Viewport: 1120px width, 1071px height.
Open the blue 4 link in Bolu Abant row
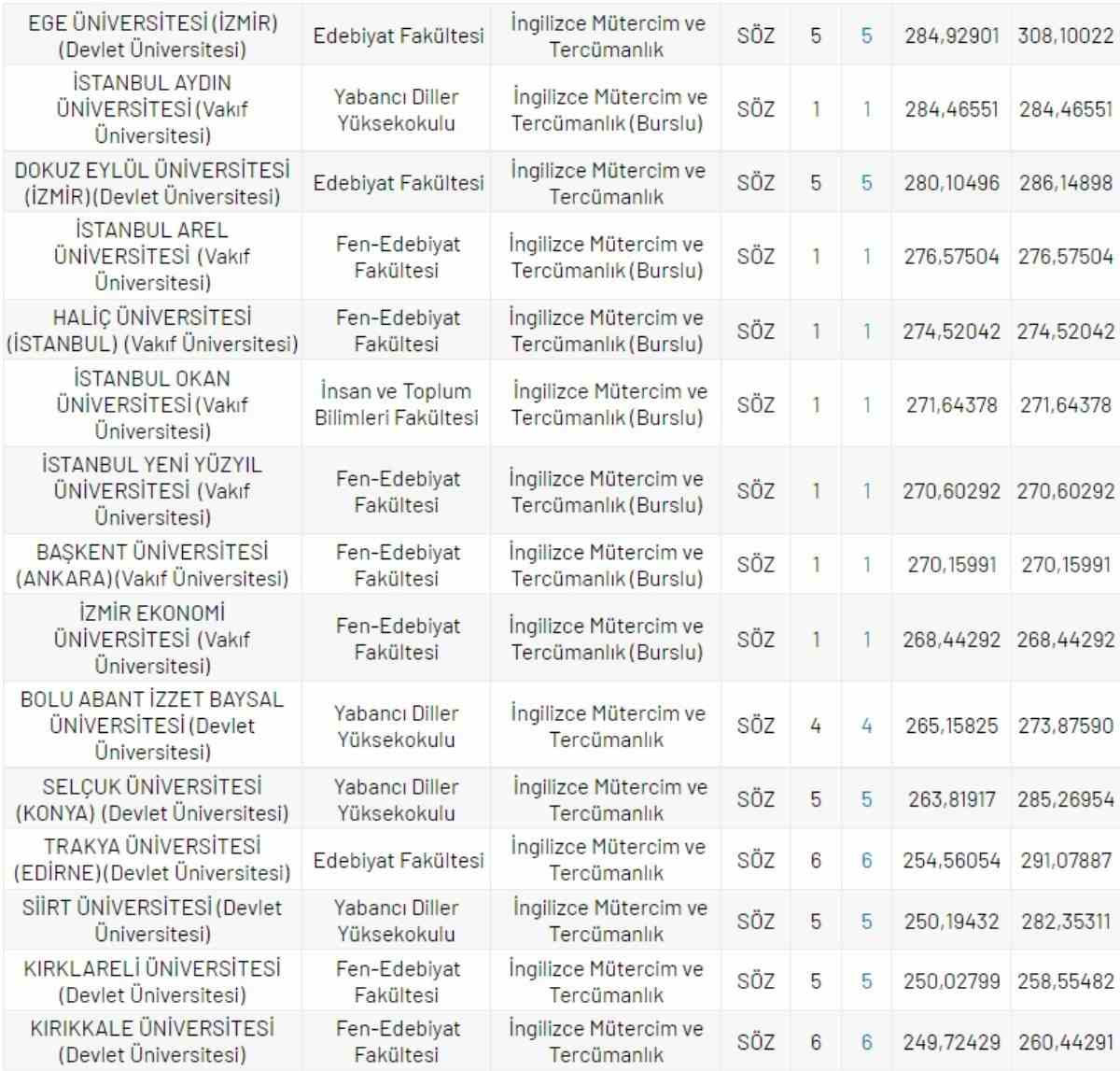coord(866,726)
